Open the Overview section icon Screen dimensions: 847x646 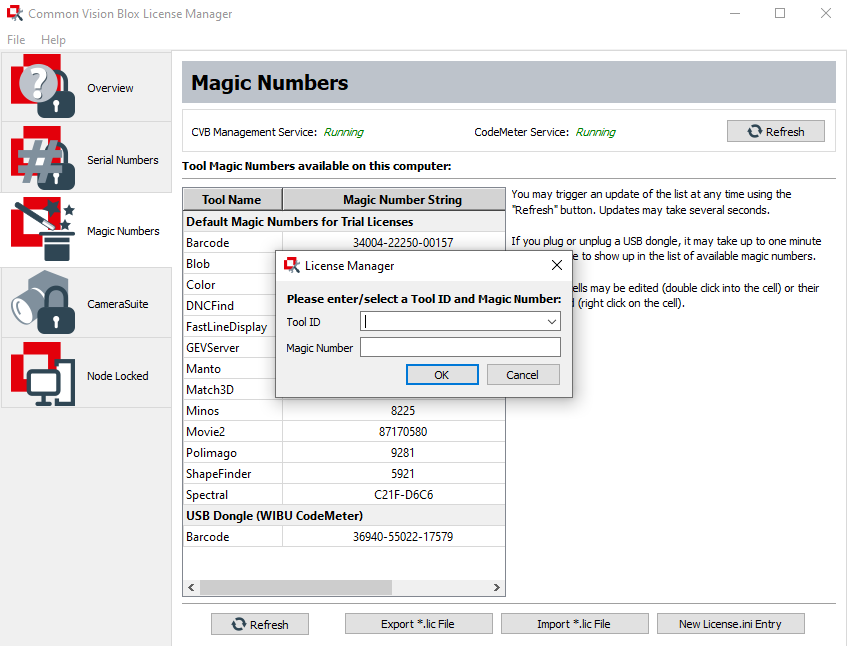pos(44,87)
